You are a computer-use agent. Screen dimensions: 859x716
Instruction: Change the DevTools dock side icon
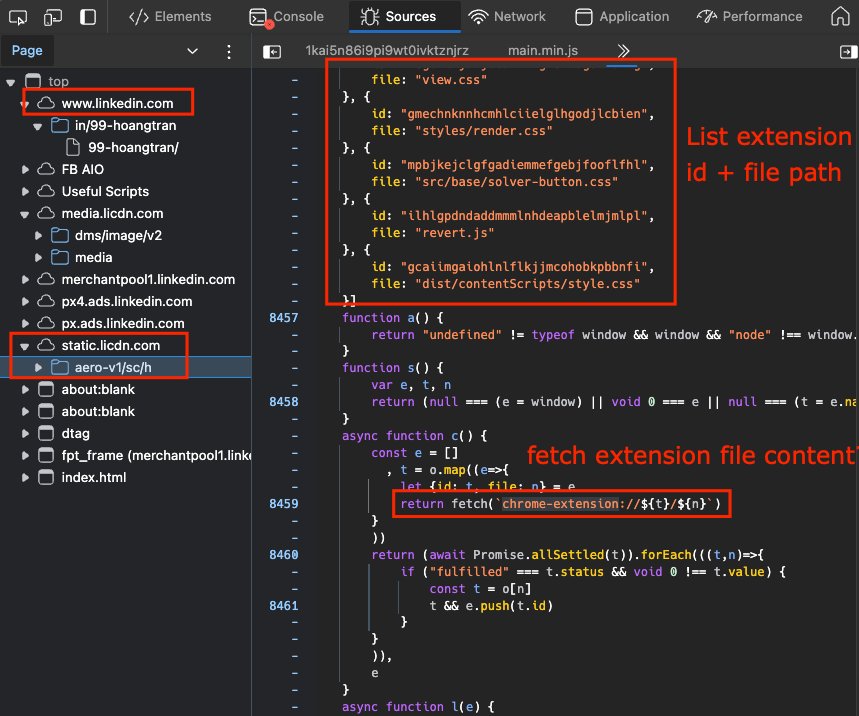88,17
